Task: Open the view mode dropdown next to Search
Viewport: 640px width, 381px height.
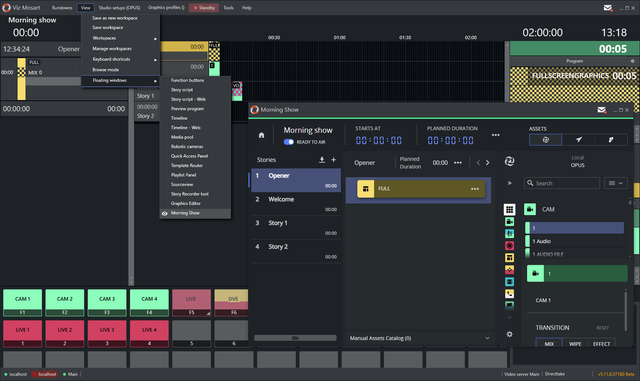Action: click(616, 183)
